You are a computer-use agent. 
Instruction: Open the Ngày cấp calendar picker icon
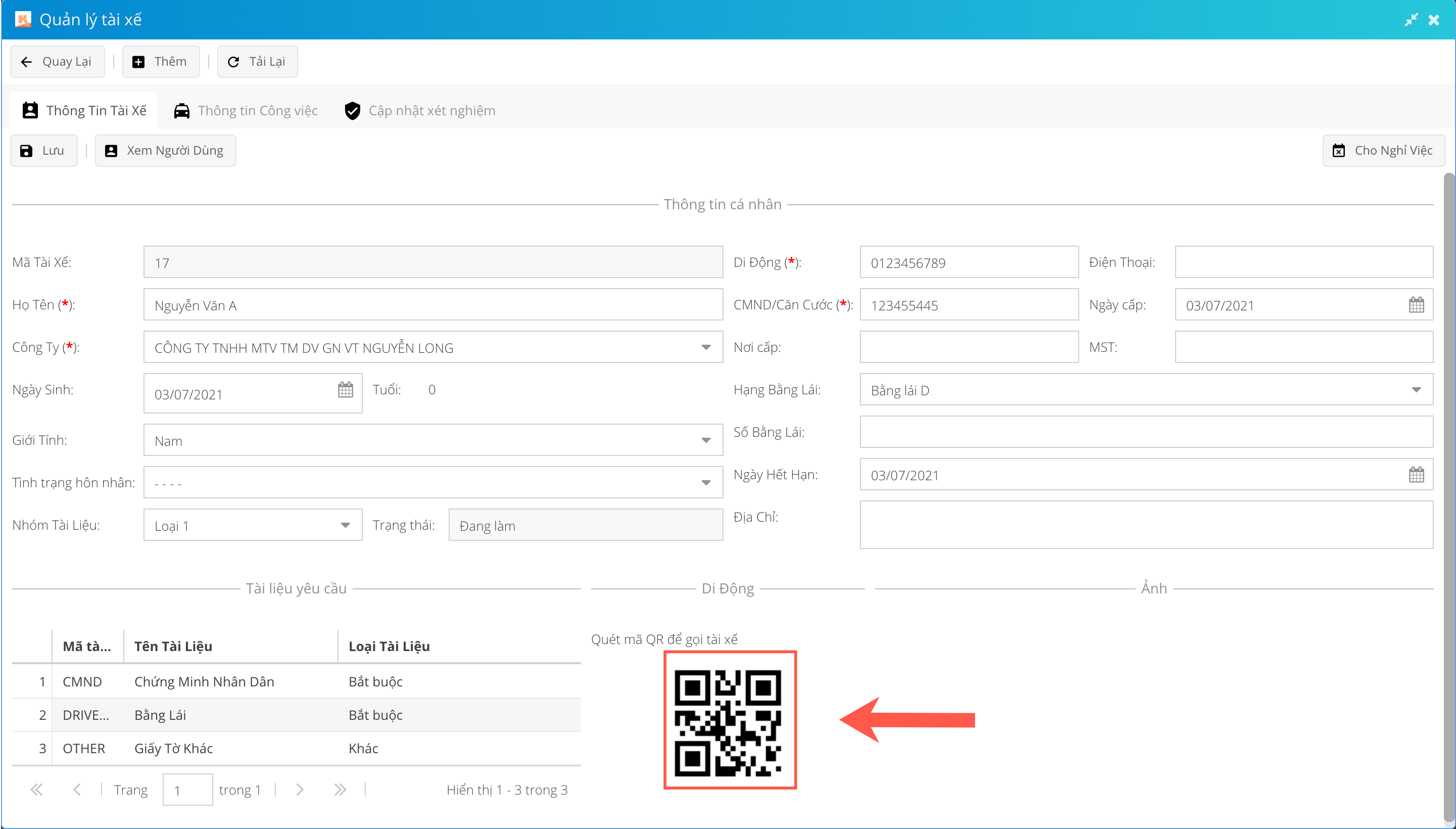click(1416, 305)
